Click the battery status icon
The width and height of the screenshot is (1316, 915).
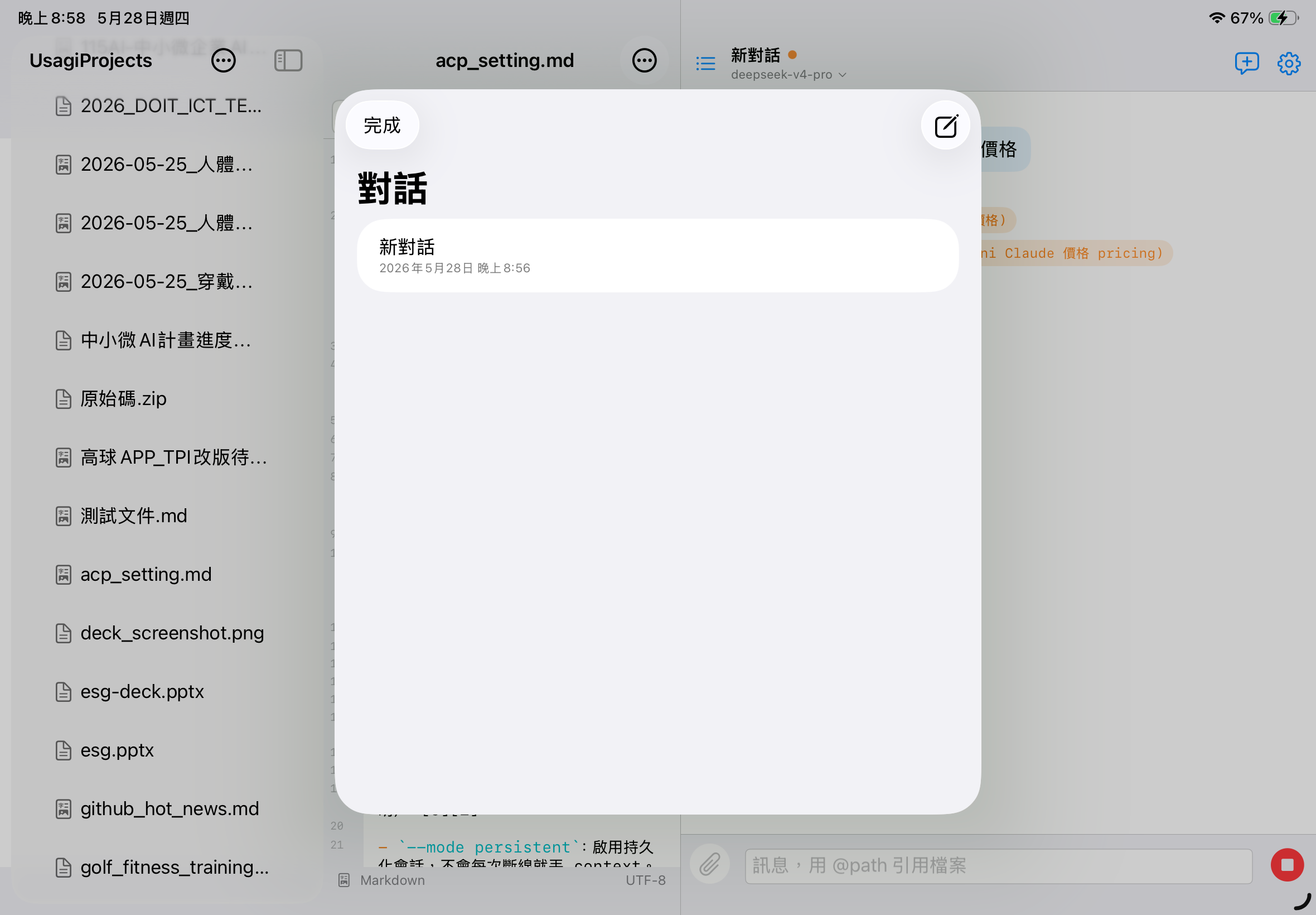[1283, 18]
